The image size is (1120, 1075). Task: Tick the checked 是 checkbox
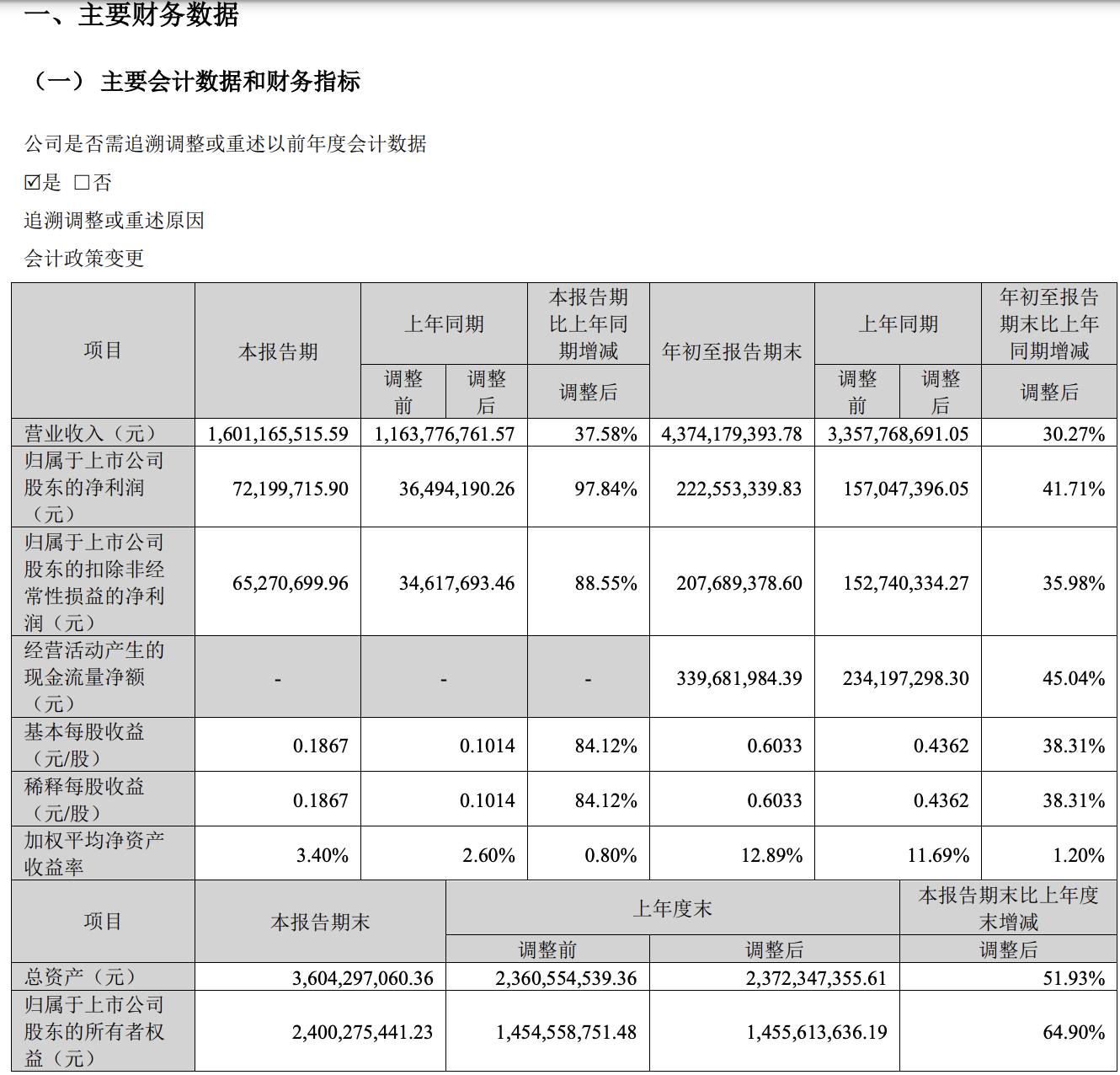click(33, 183)
